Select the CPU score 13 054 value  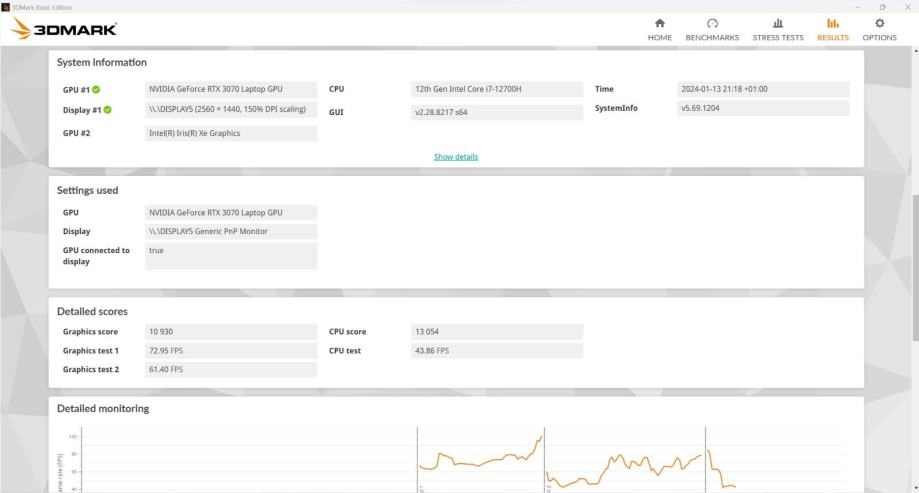pos(497,332)
